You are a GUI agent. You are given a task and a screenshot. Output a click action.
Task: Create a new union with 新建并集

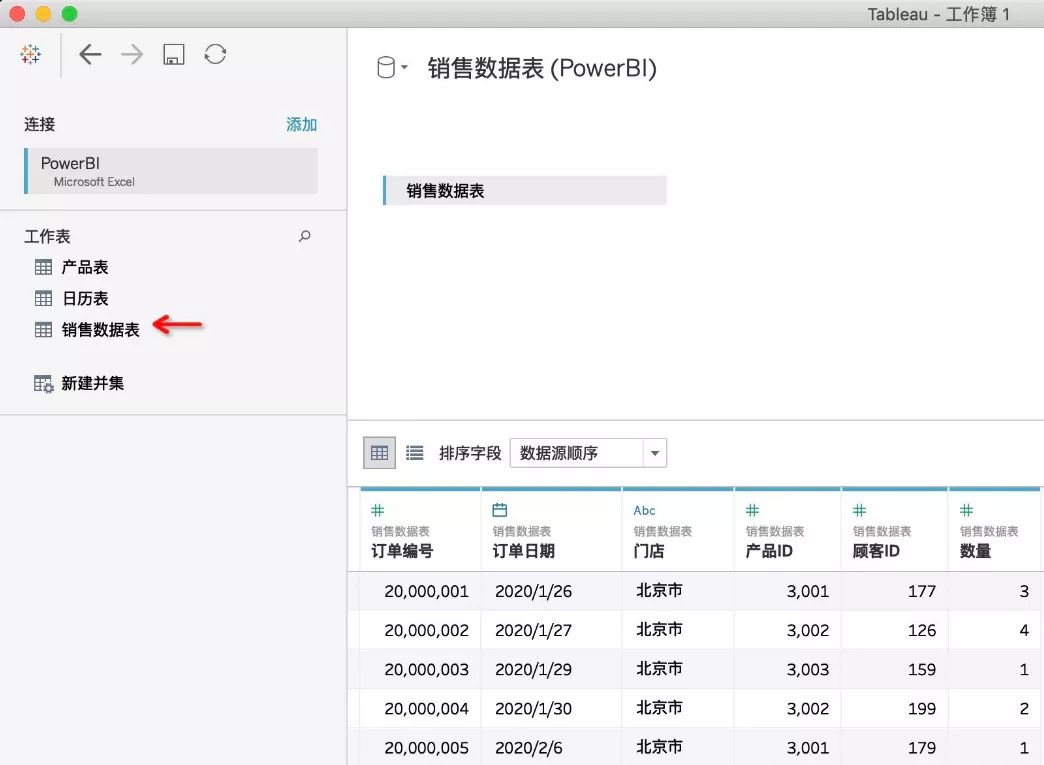coord(93,383)
